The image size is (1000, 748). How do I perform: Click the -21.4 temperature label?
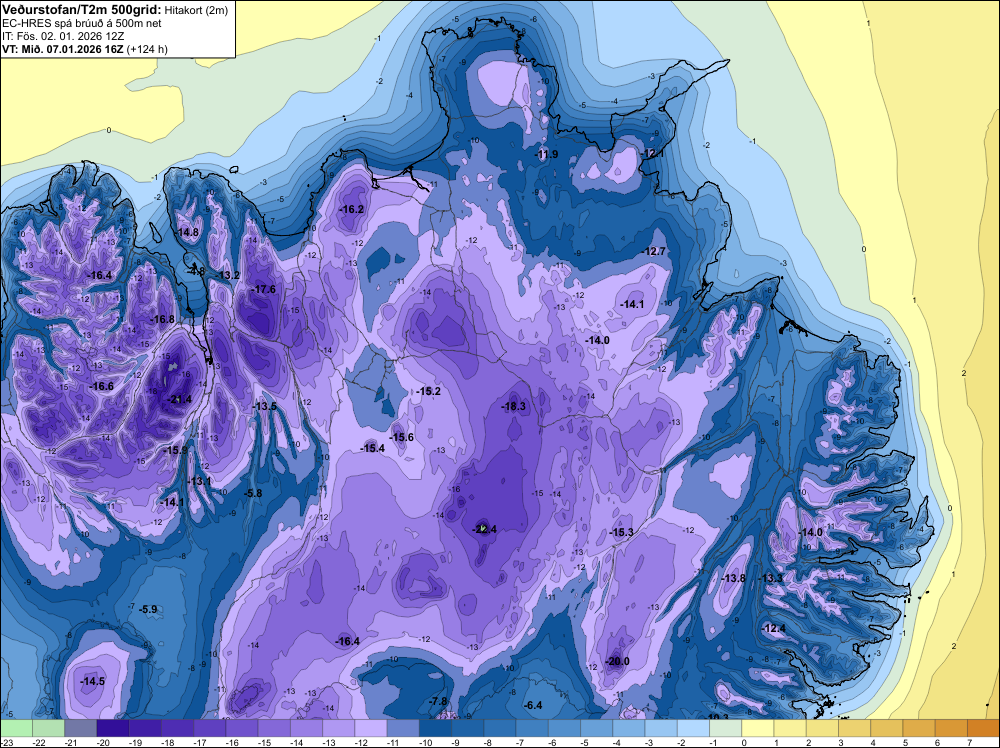click(x=179, y=399)
